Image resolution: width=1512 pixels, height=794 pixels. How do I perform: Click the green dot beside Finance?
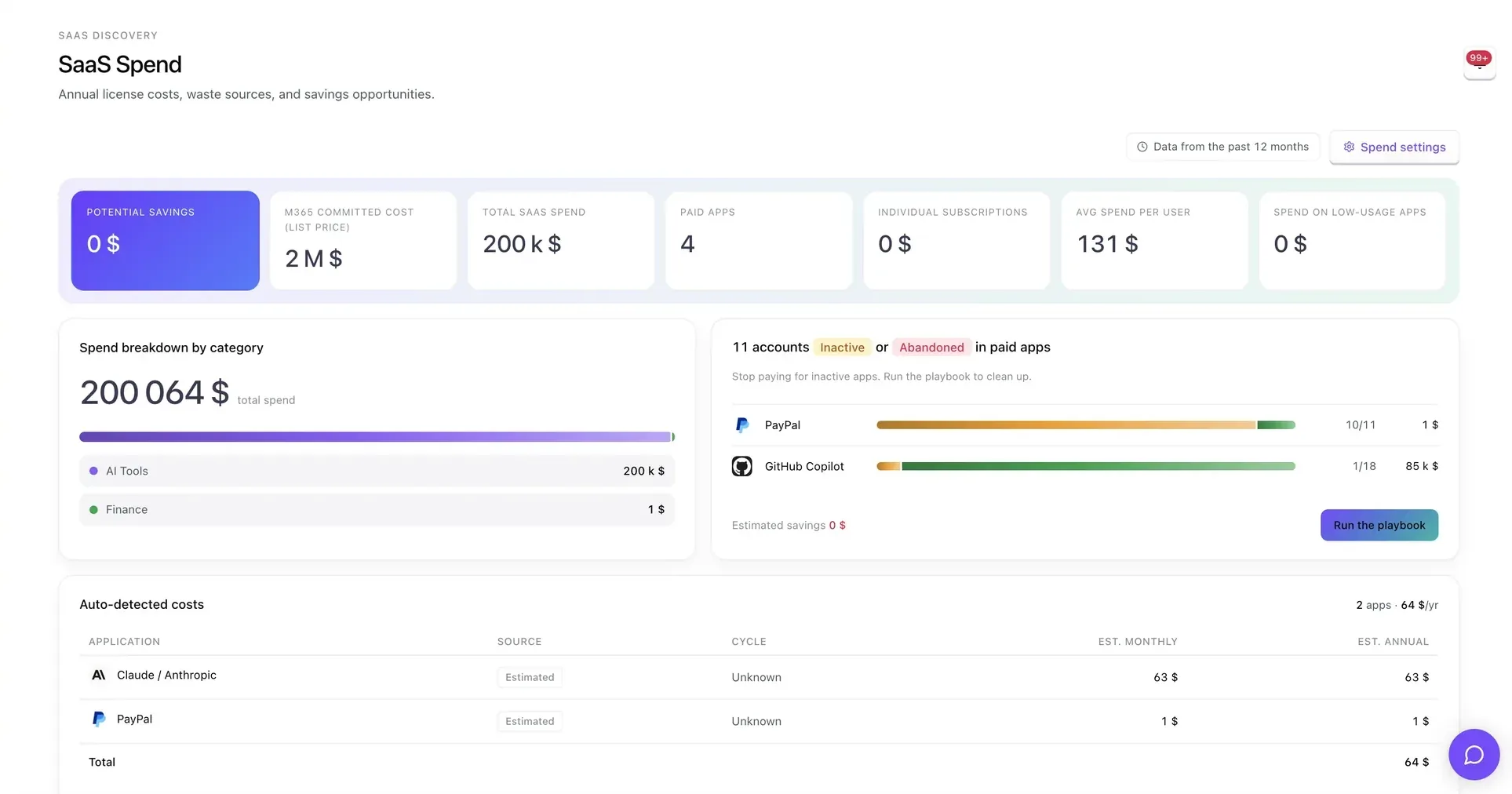[x=93, y=509]
